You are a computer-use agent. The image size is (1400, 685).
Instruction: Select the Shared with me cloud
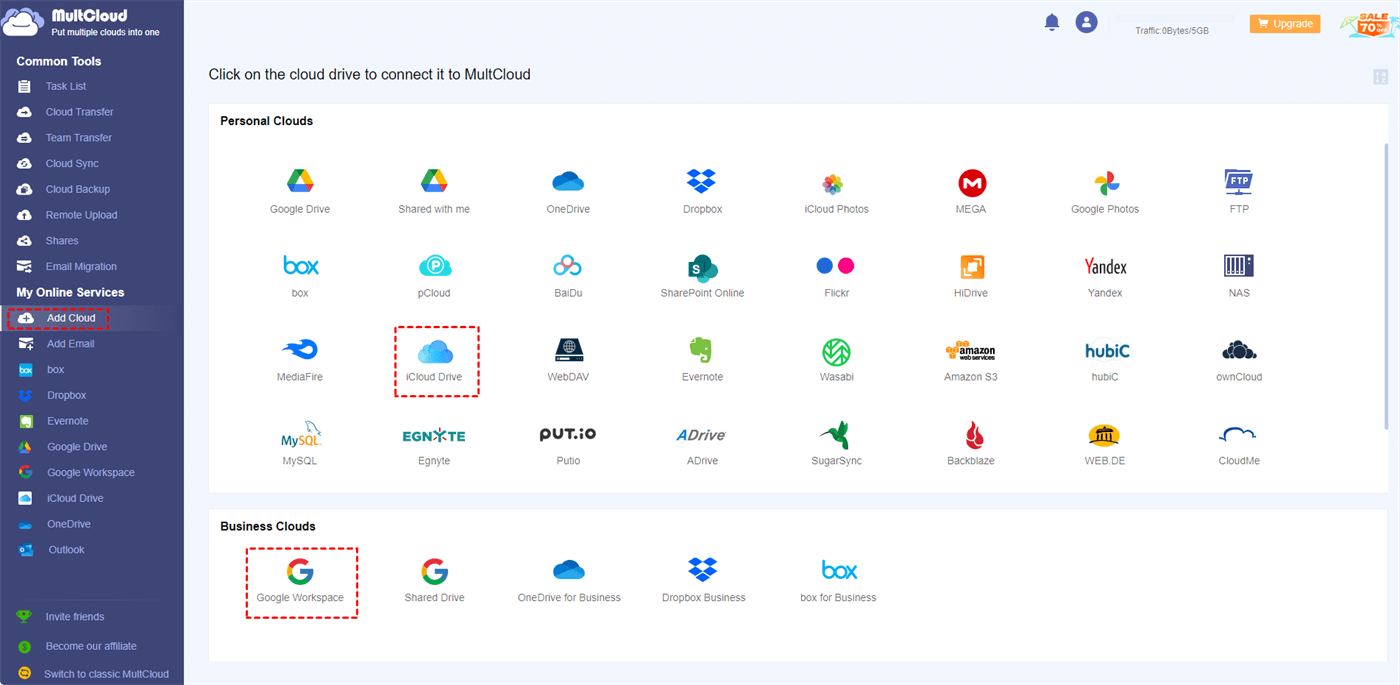[x=434, y=191]
